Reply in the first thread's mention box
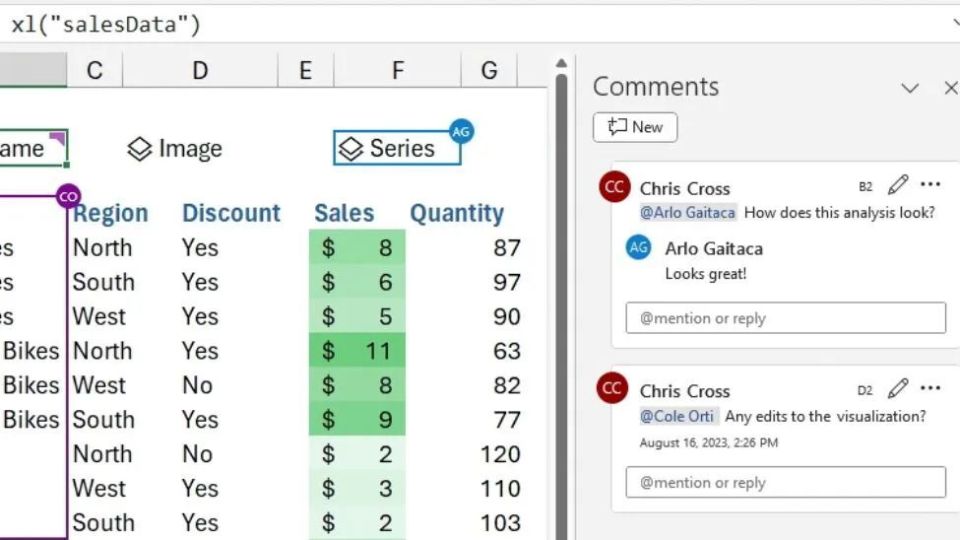The image size is (960, 540). [x=786, y=318]
